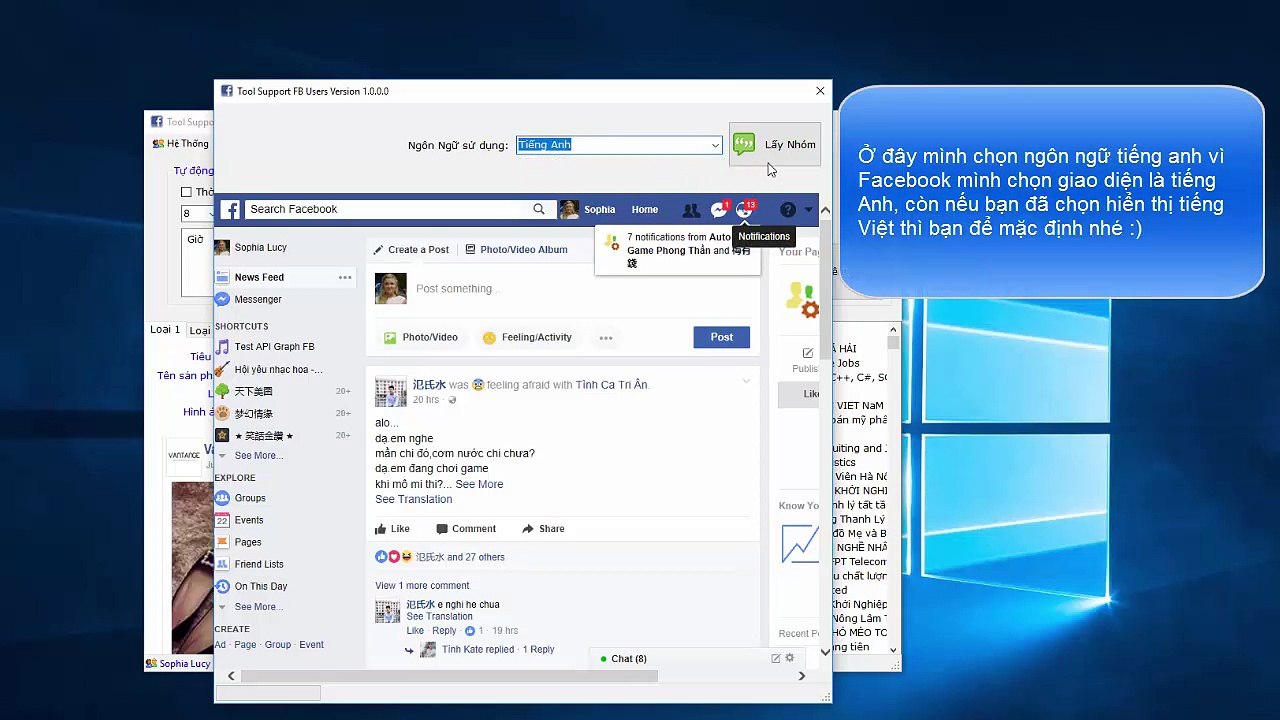Open the Ngôn Ngữ sử dụng language dropdown
The width and height of the screenshot is (1280, 720).
click(x=715, y=145)
